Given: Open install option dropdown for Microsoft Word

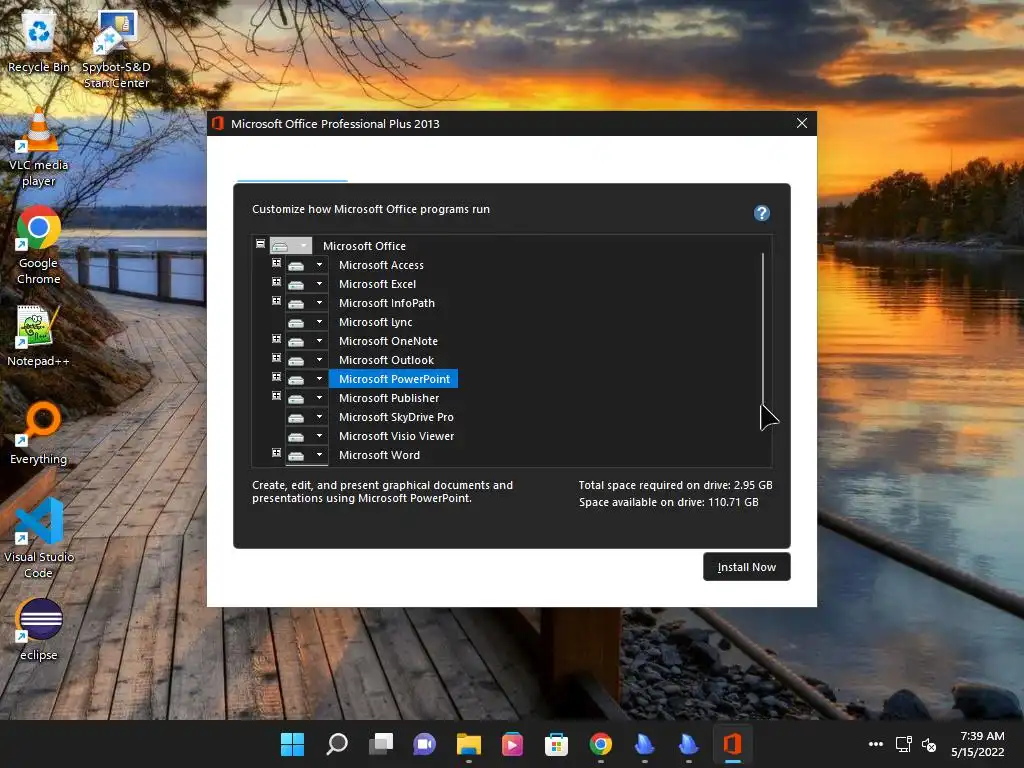Looking at the screenshot, I should click(x=307, y=455).
